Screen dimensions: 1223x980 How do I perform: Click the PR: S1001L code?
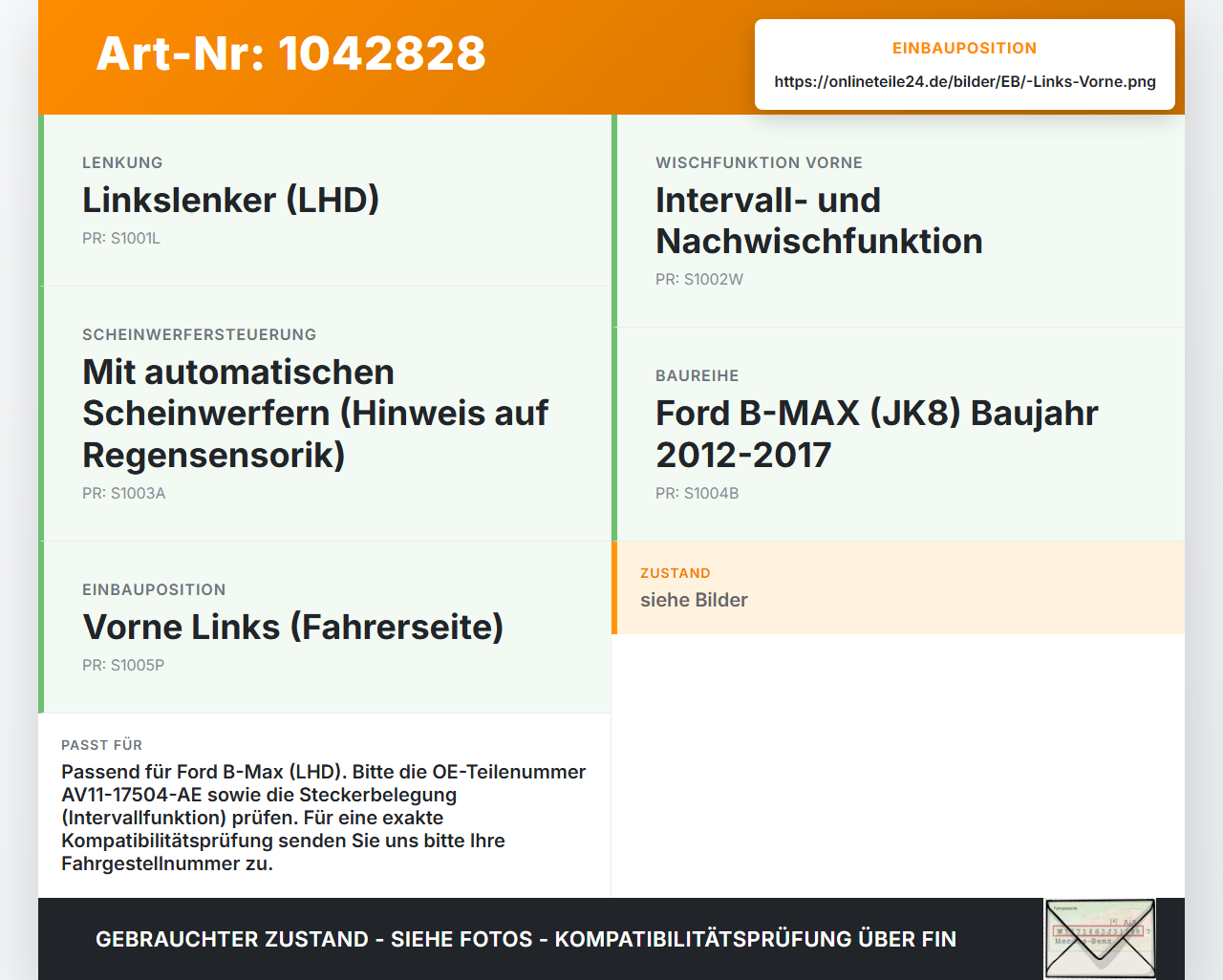121,238
